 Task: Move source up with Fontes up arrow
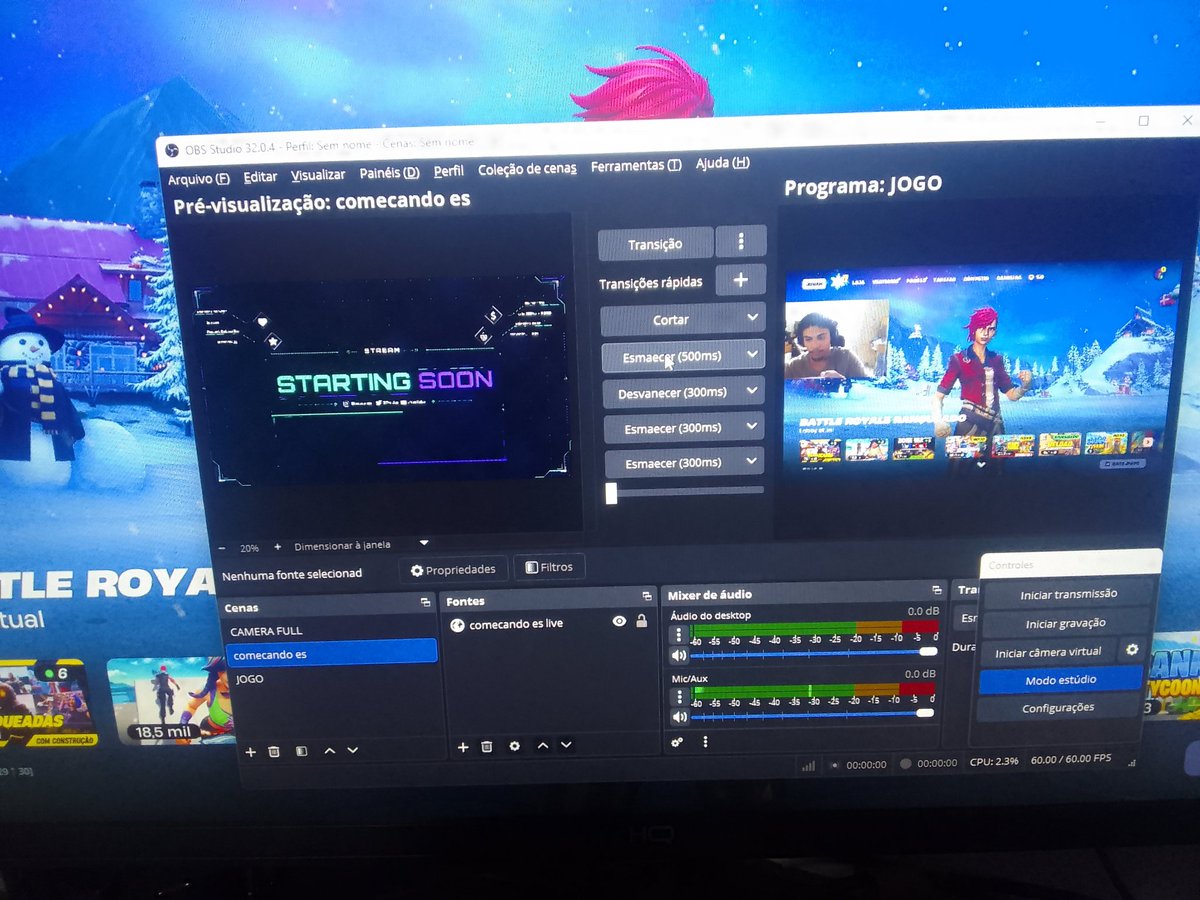[542, 745]
